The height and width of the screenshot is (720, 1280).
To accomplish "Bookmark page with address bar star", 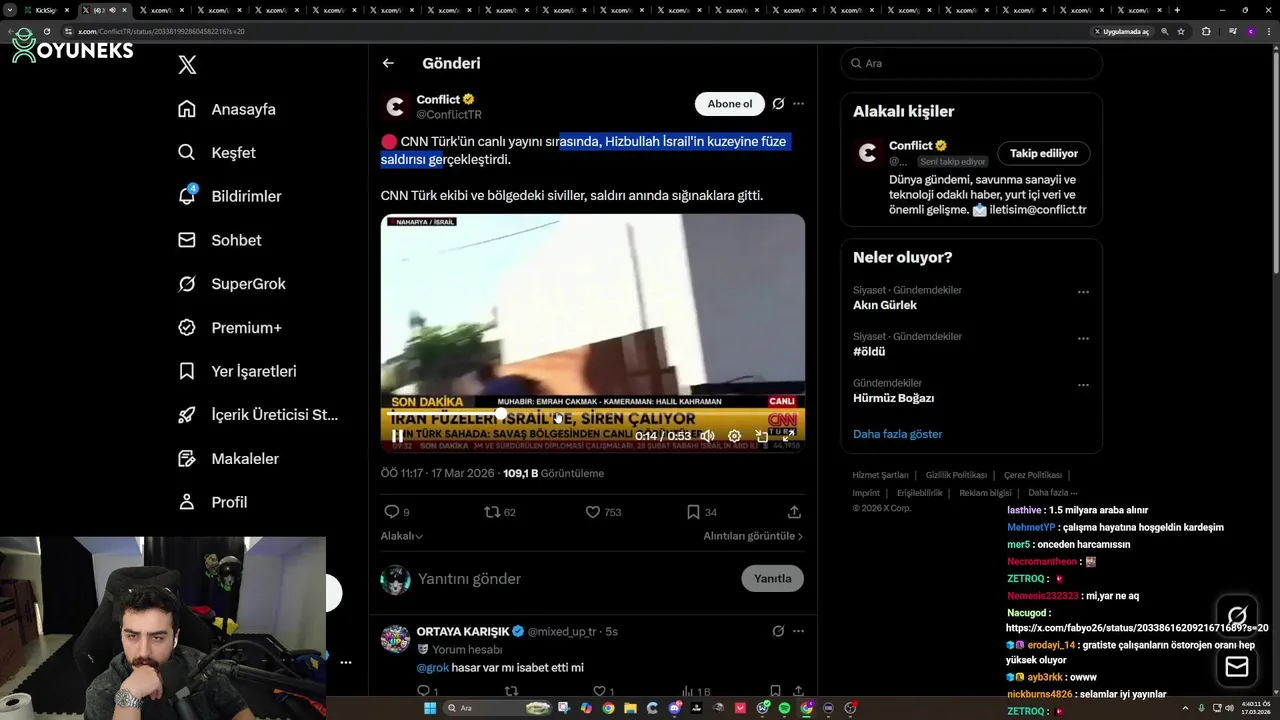I will coord(1181,31).
